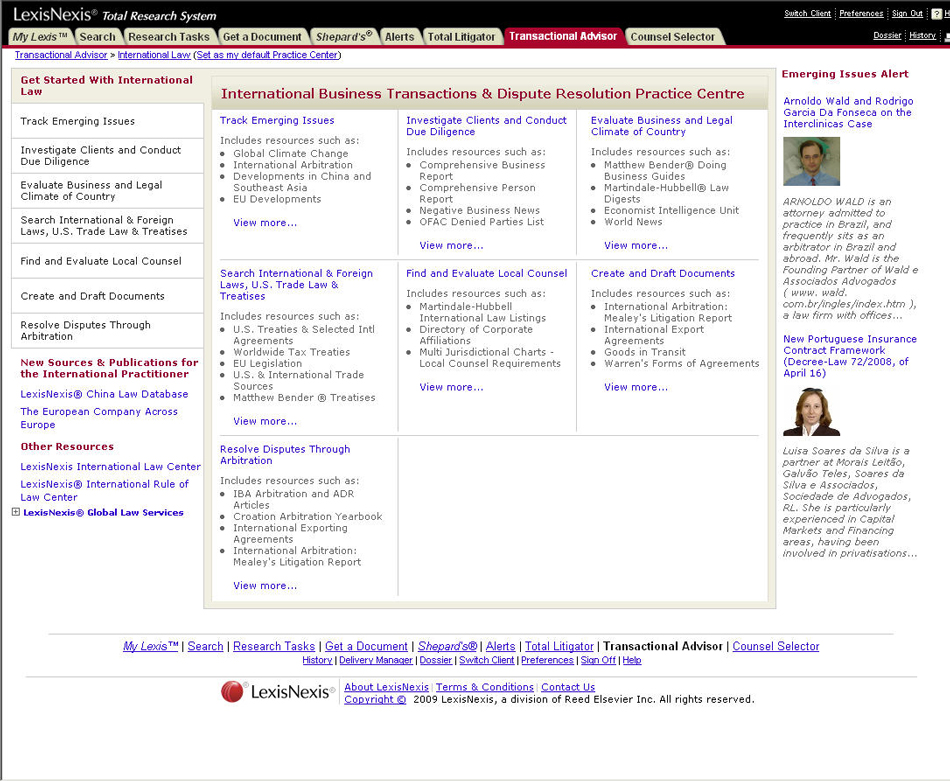Open the Search tab
This screenshot has height=781, width=950.
click(x=98, y=37)
